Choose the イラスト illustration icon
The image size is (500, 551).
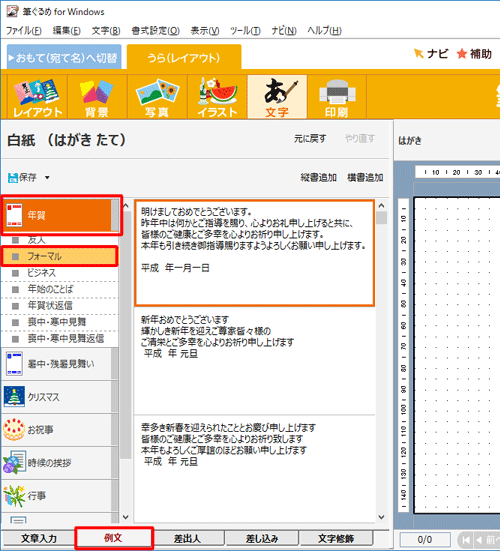[x=217, y=97]
